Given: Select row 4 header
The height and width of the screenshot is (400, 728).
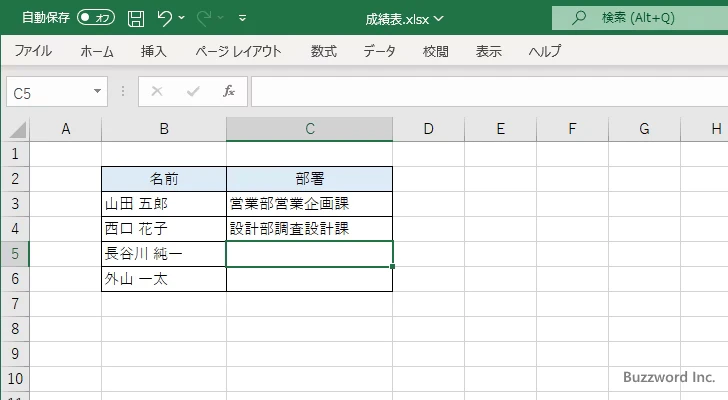Looking at the screenshot, I should point(15,229).
